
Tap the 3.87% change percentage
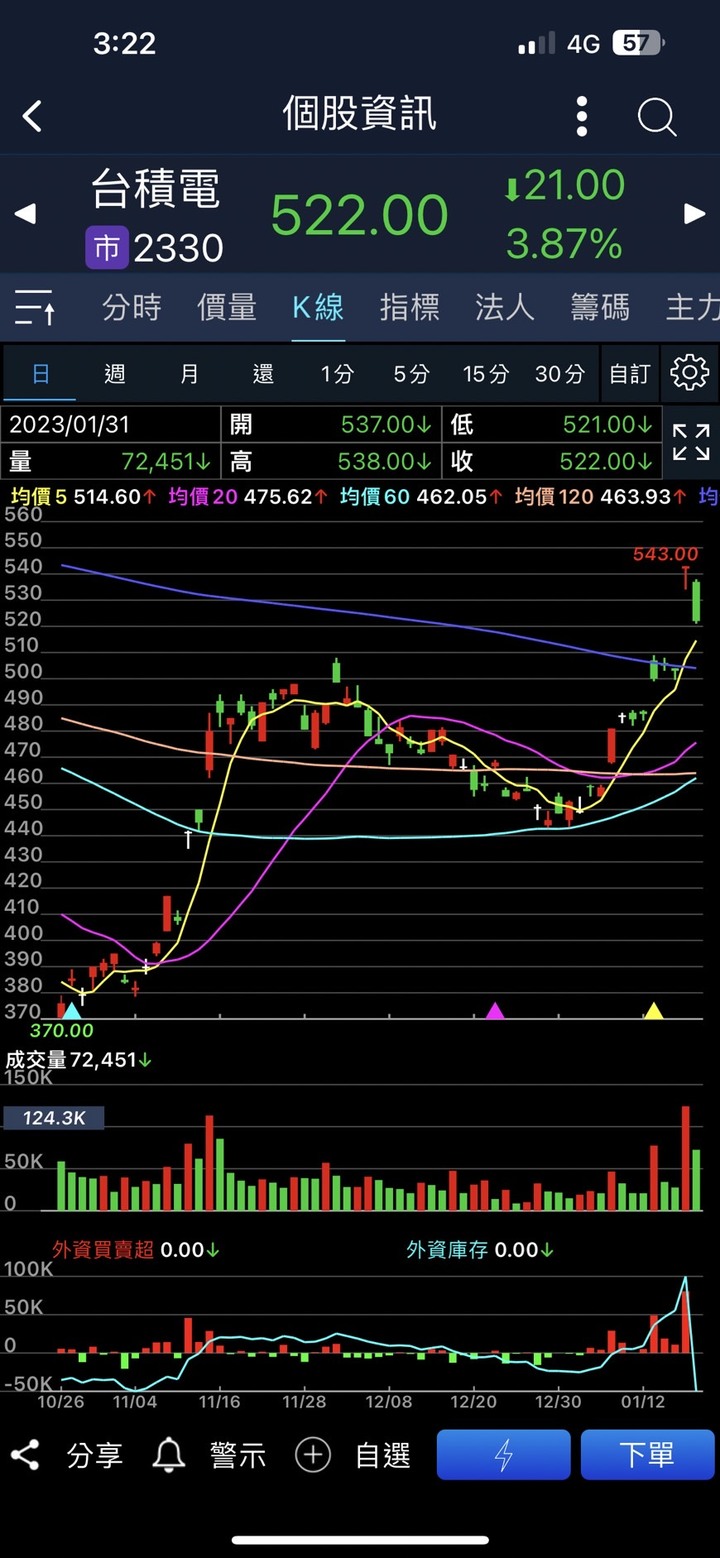pos(564,243)
